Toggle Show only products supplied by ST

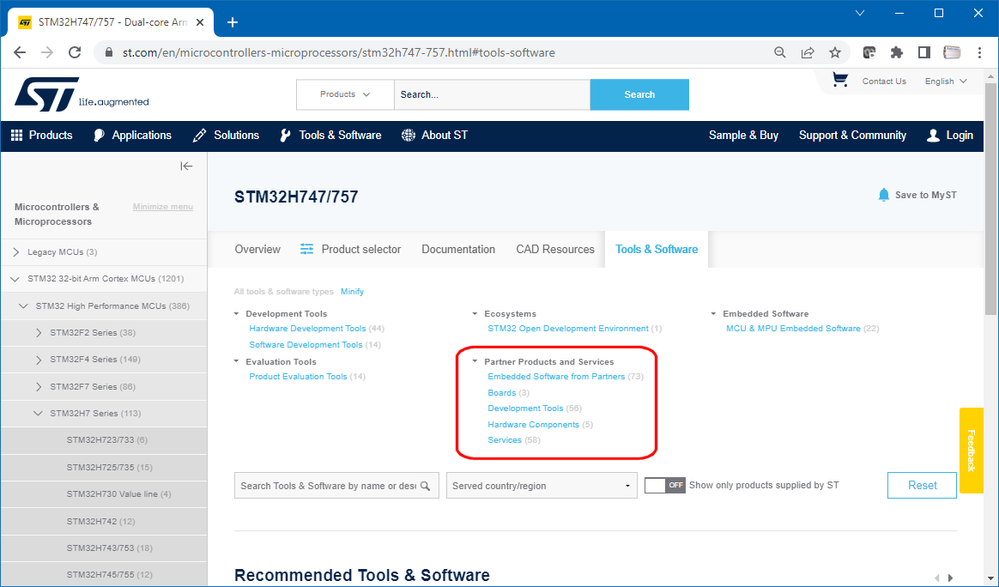(x=665, y=486)
